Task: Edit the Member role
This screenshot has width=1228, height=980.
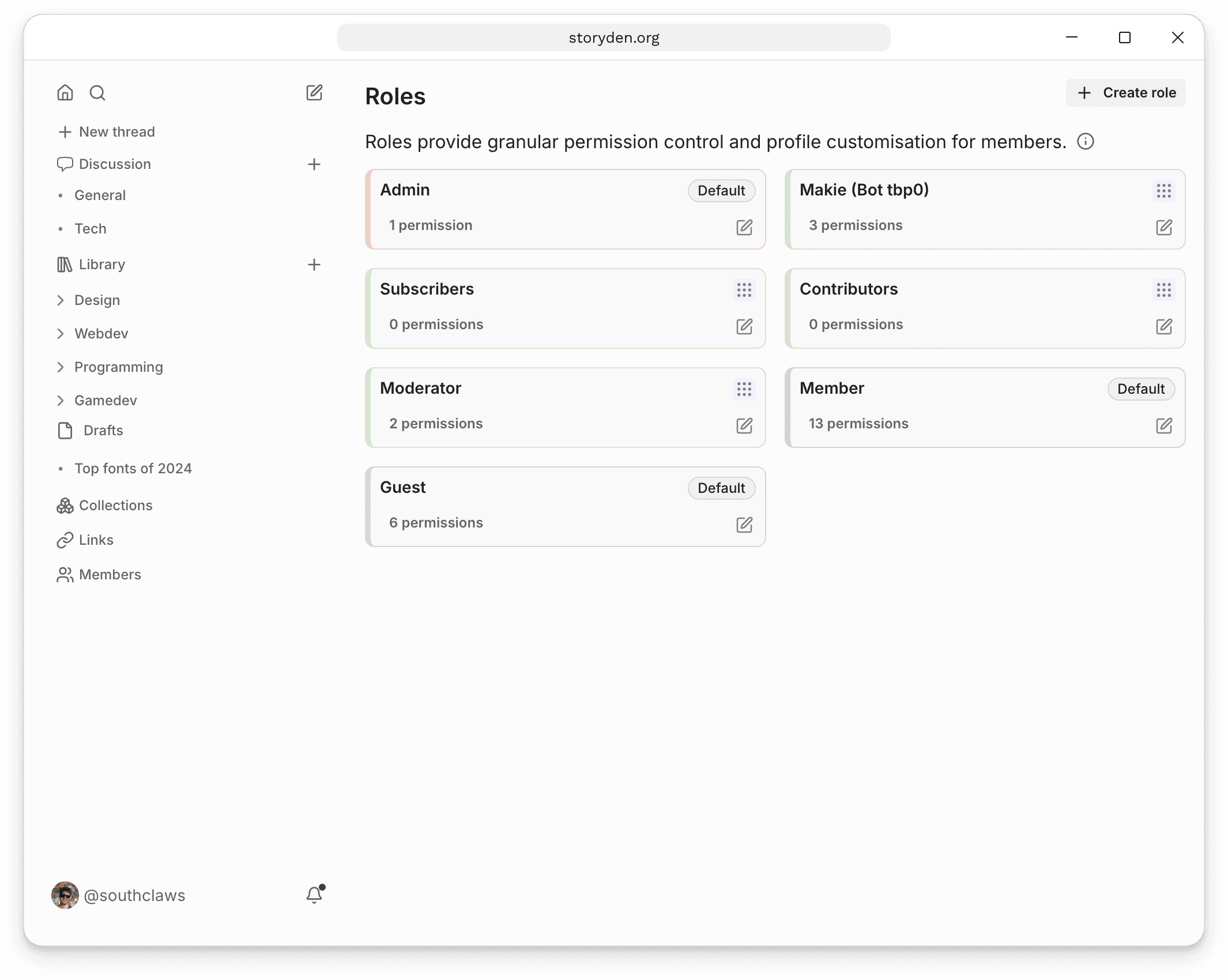Action: coord(1164,425)
